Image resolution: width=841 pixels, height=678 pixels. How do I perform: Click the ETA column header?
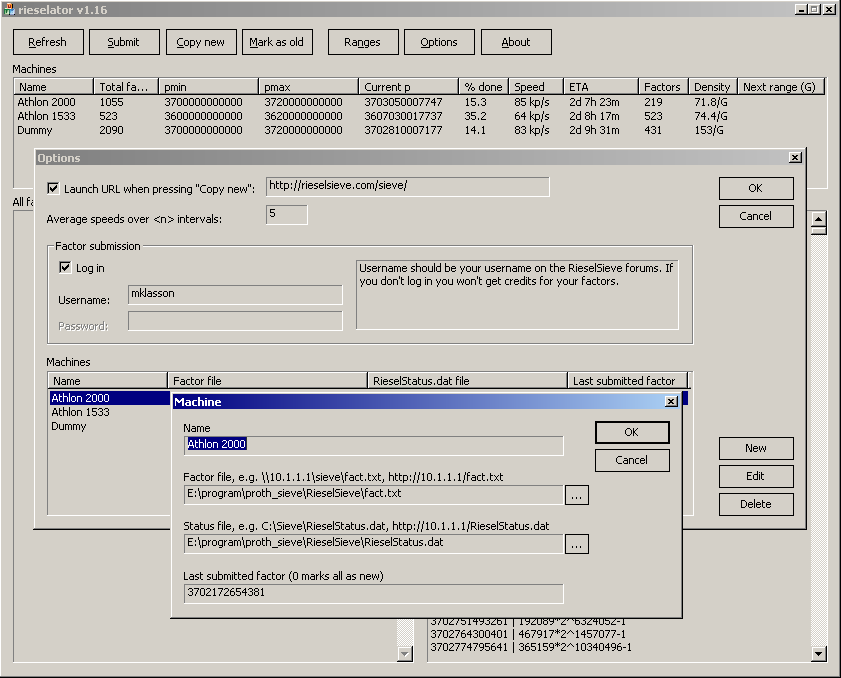pyautogui.click(x=601, y=87)
